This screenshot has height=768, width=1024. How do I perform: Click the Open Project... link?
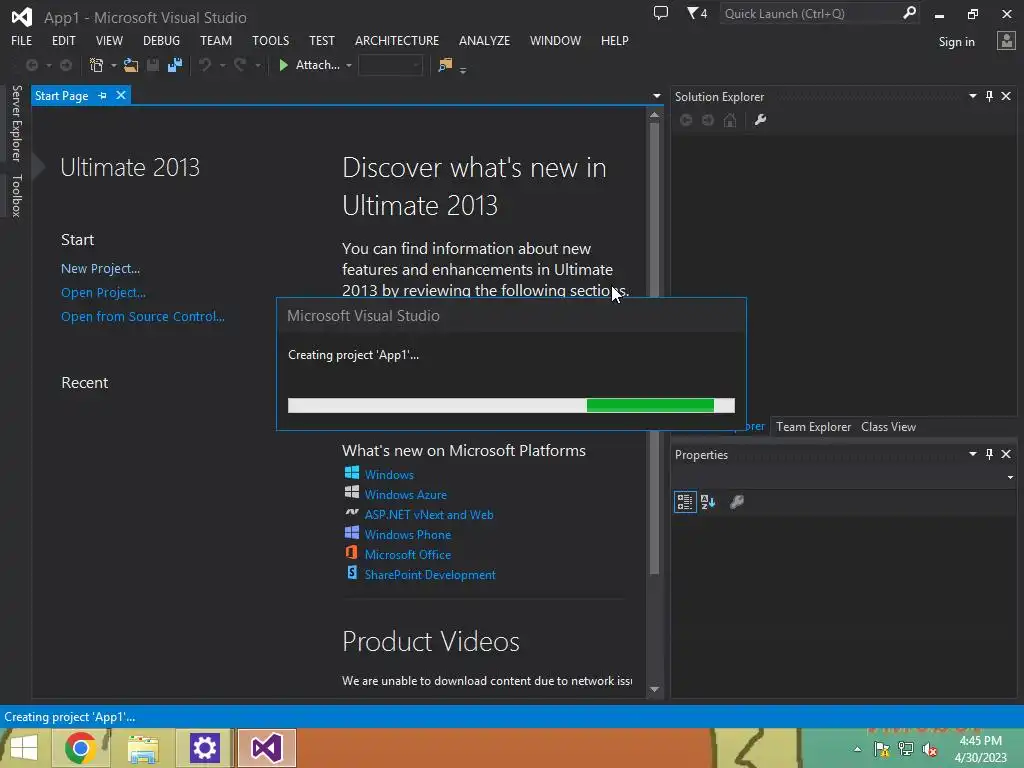[103, 293]
